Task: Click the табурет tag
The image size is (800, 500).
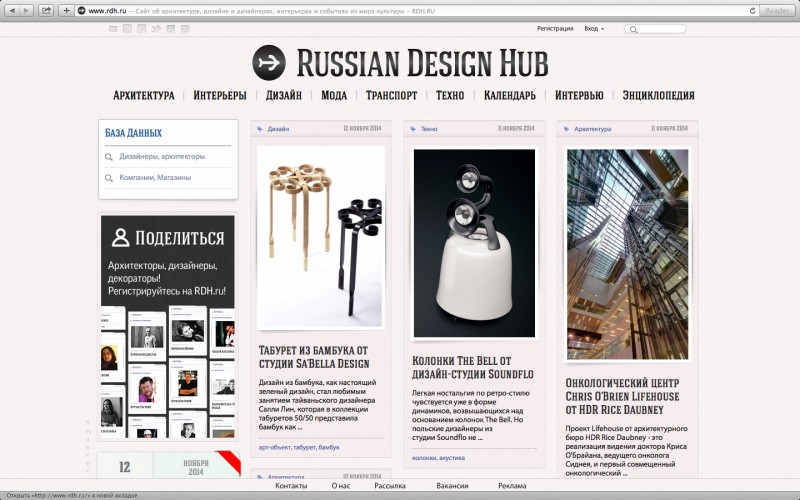Action: tap(305, 447)
